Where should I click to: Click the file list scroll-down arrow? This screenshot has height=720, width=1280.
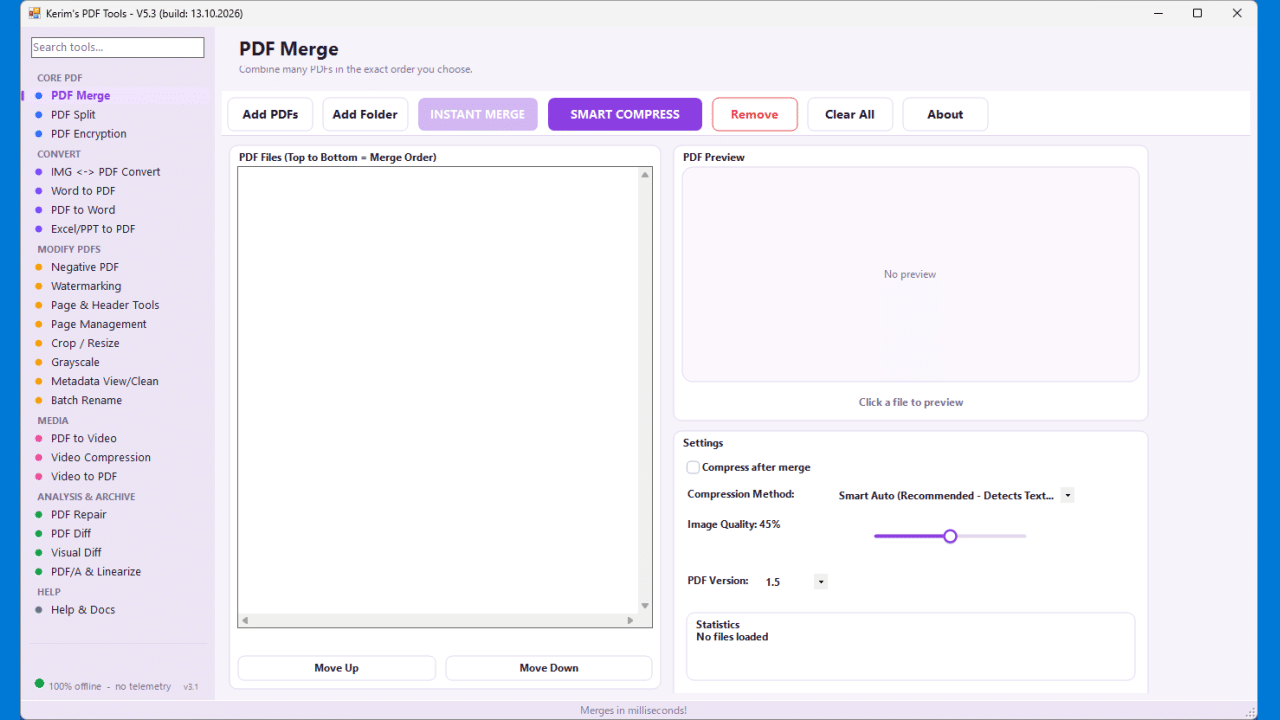coord(645,606)
